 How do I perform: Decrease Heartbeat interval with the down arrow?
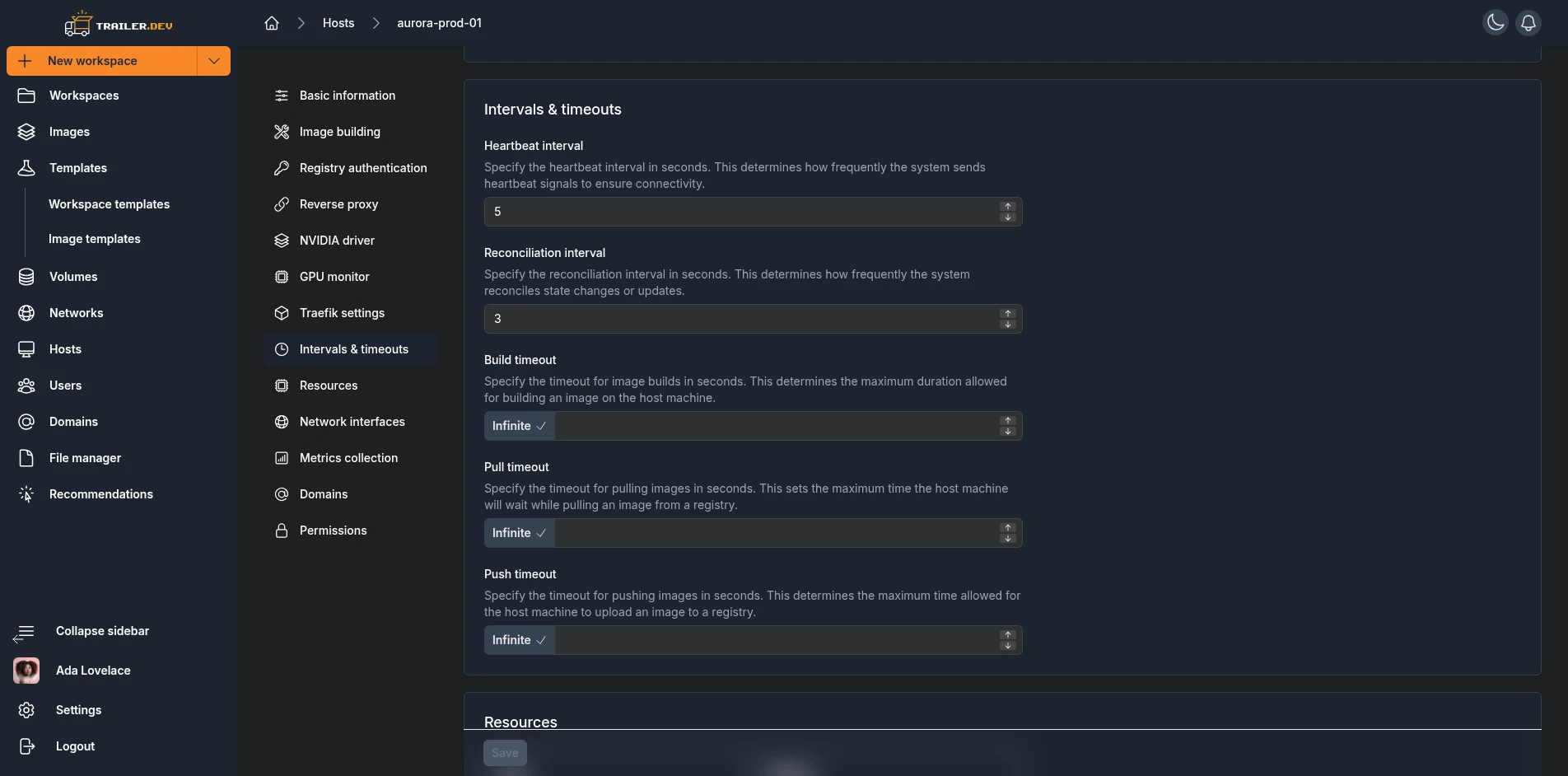click(1008, 217)
